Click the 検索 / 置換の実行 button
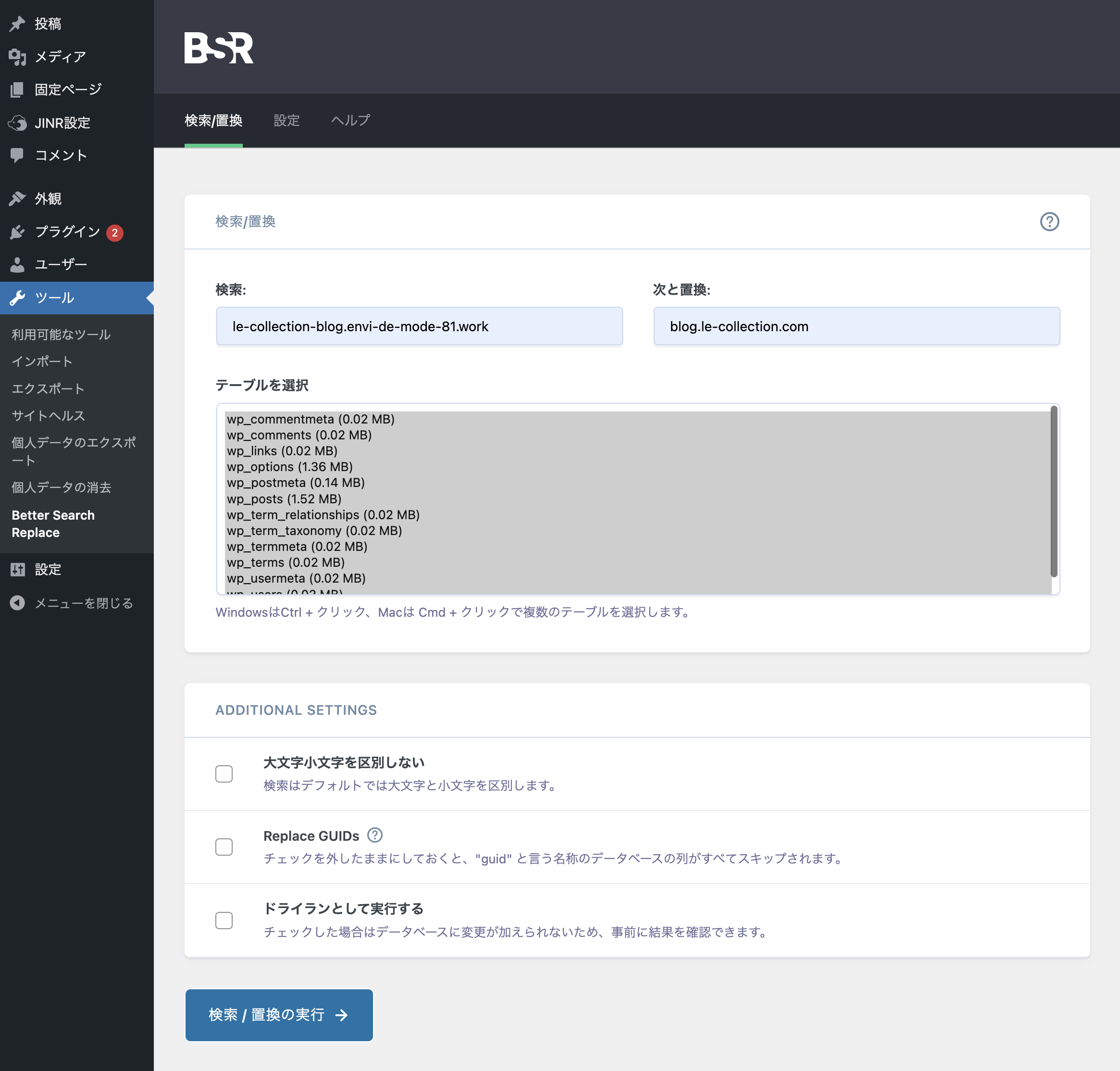The image size is (1120, 1071). point(279,1014)
